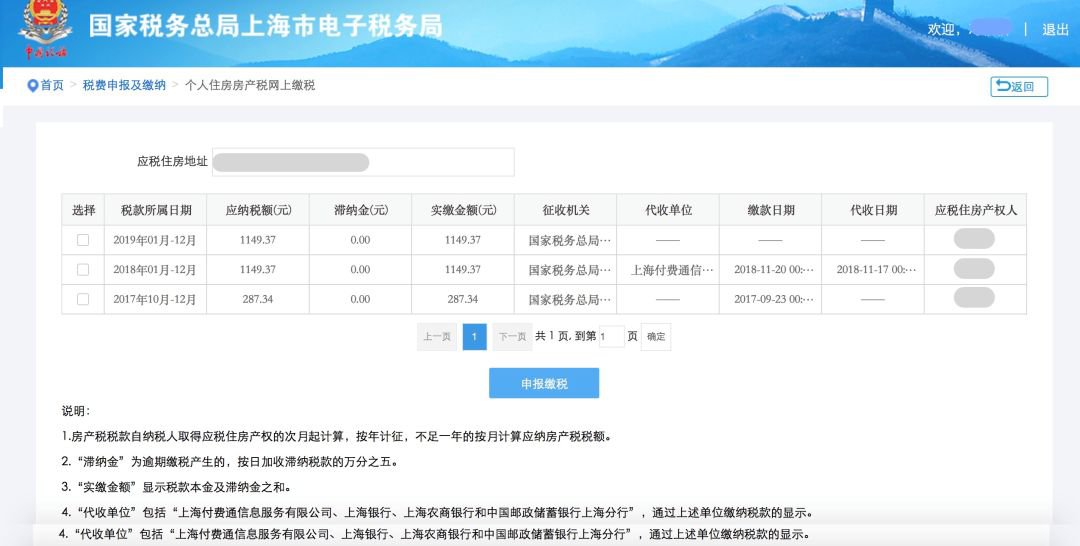Click the location pin icon beside 首页
1080x546 pixels.
[x=32, y=86]
